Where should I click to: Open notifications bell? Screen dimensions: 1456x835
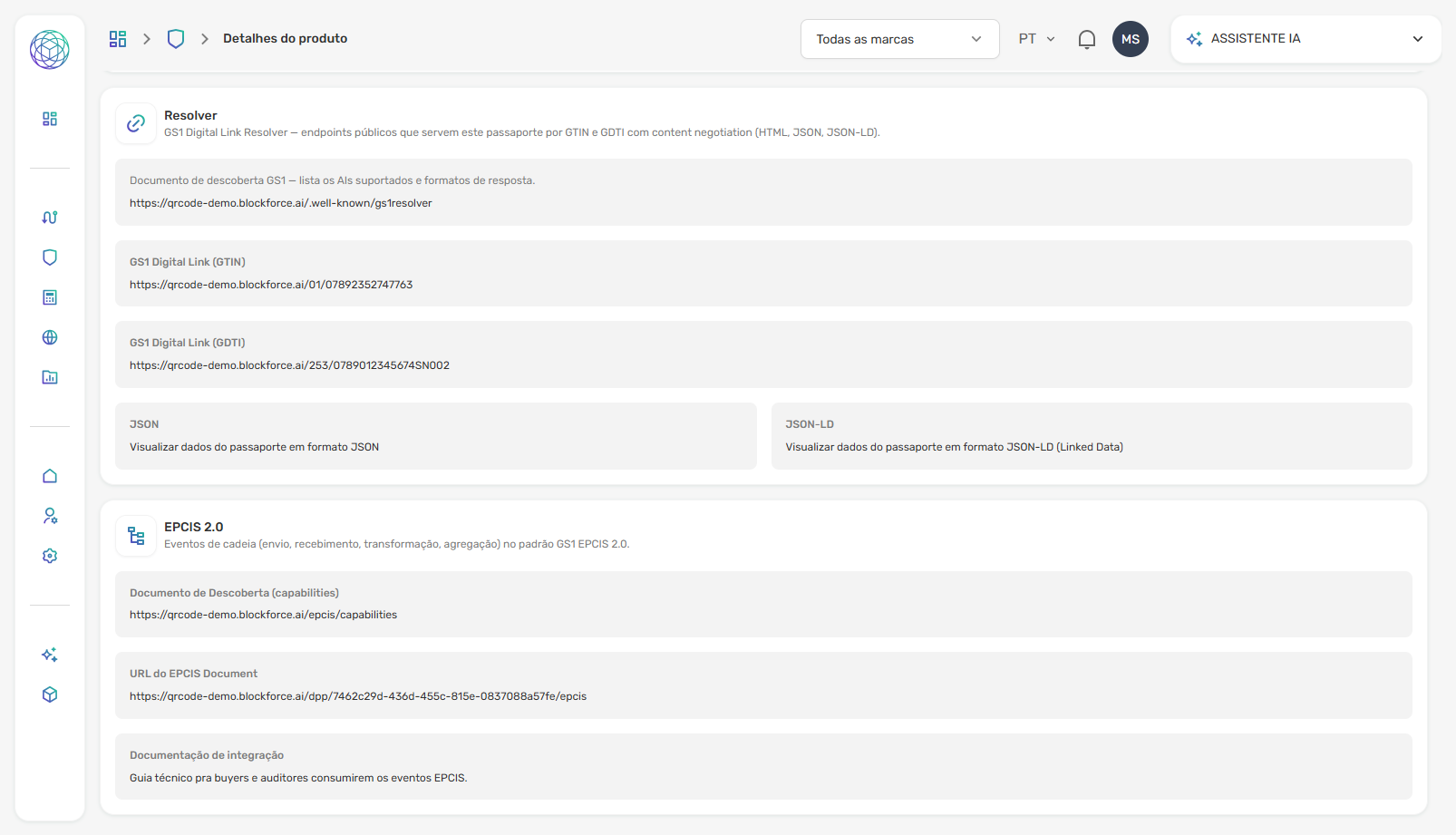(1087, 39)
